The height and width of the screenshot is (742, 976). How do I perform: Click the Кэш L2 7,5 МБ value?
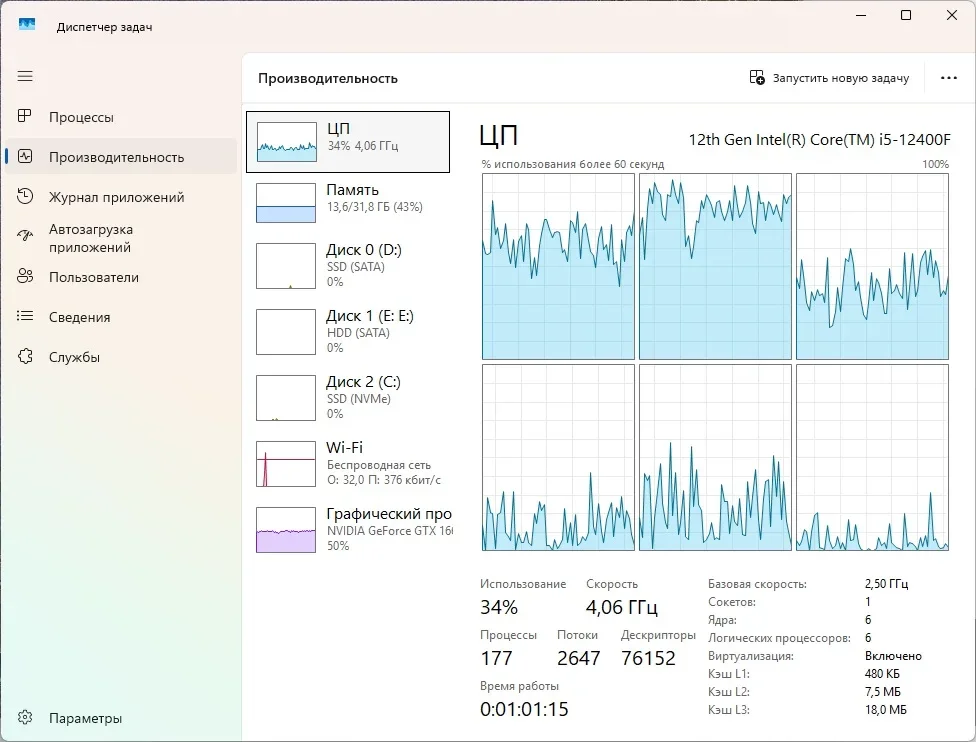coord(883,692)
